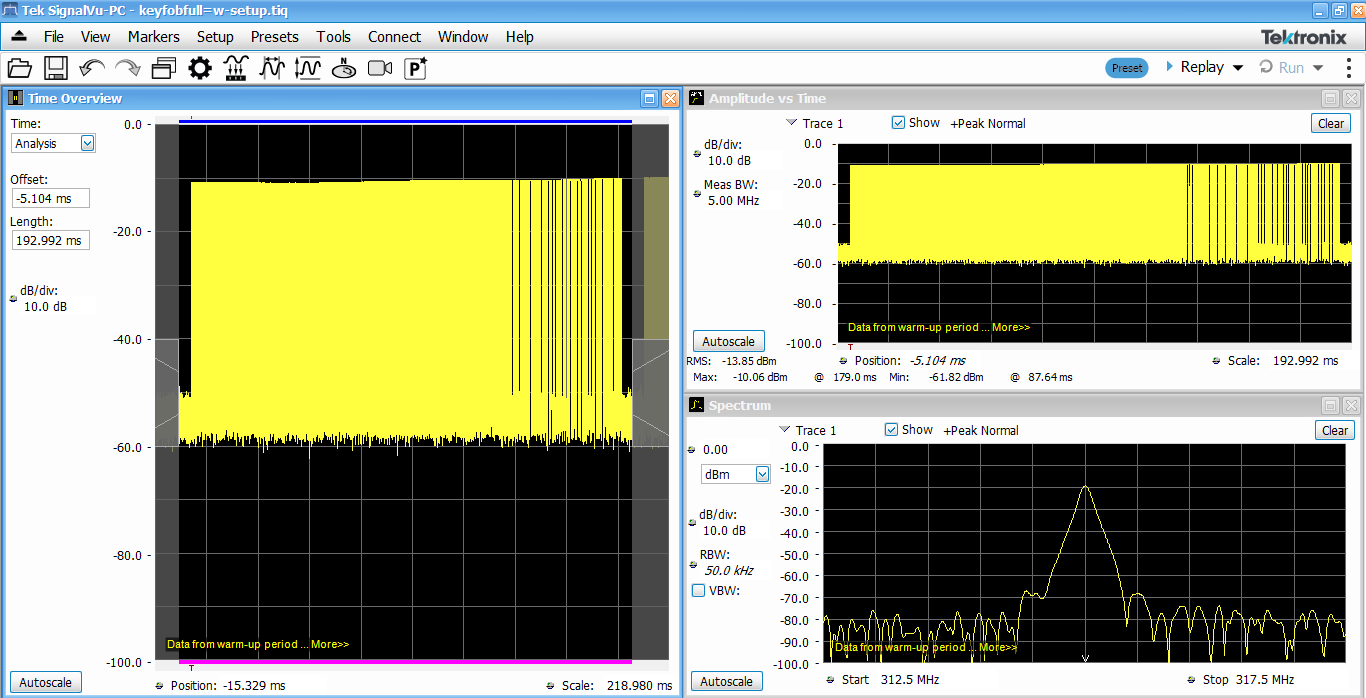Screen dimensions: 1366x698
Task: Open the Presets menu
Action: [x=274, y=37]
